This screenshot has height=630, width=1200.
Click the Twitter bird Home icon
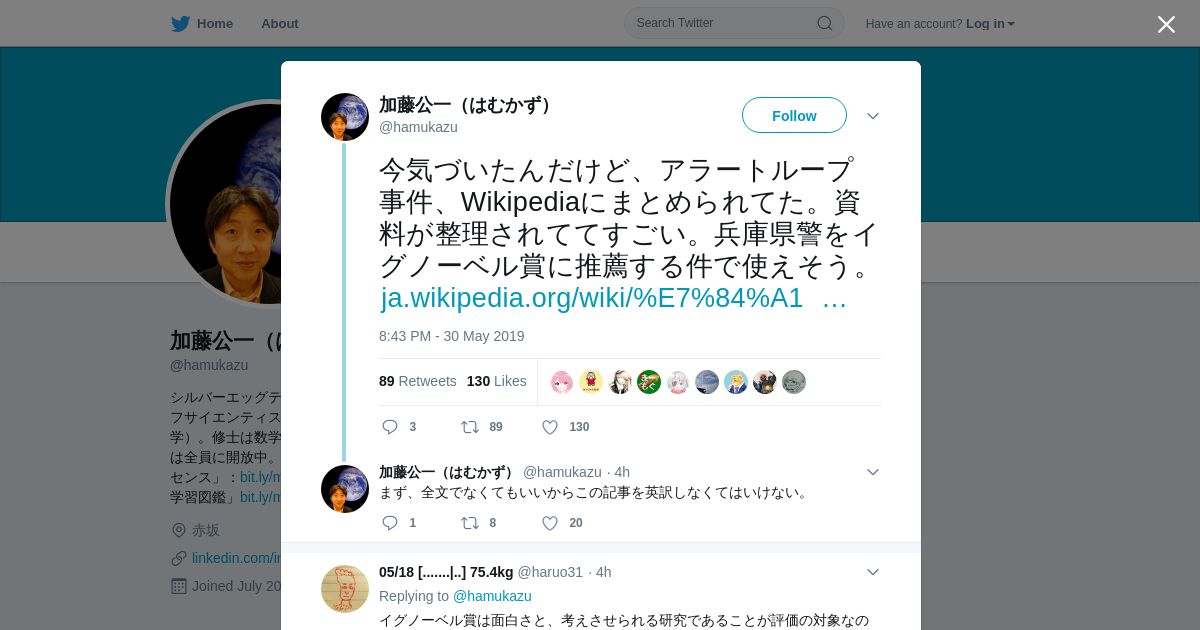click(180, 24)
